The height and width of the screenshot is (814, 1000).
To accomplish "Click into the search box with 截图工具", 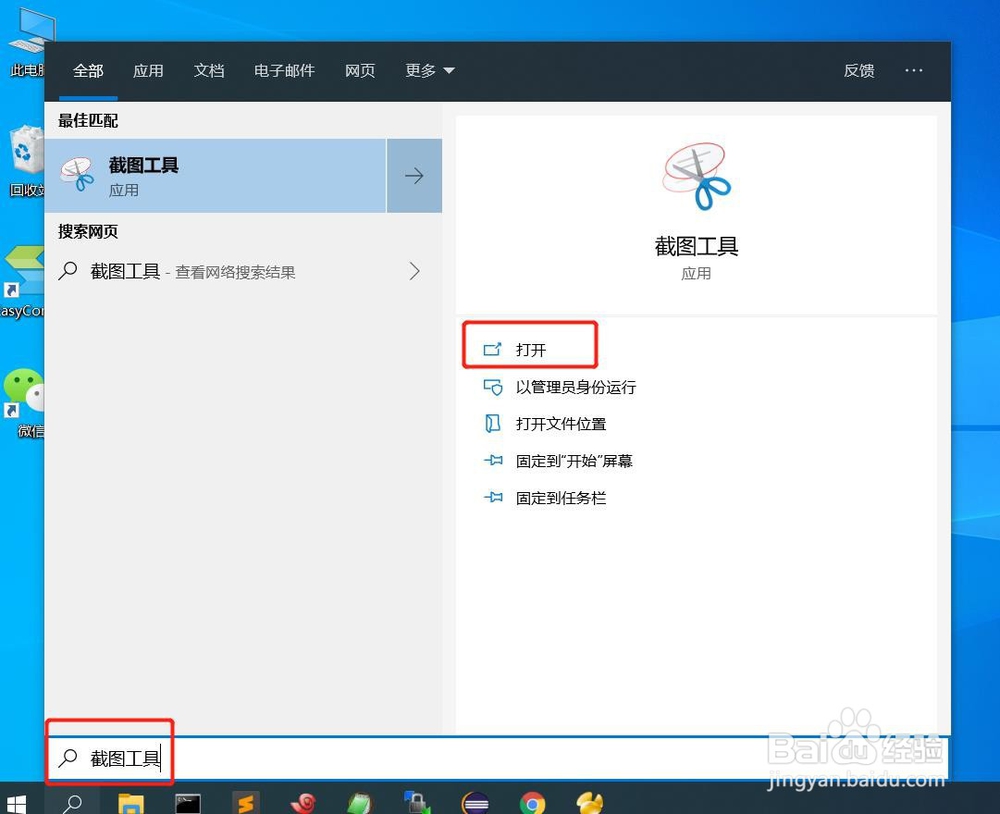I will [497, 758].
